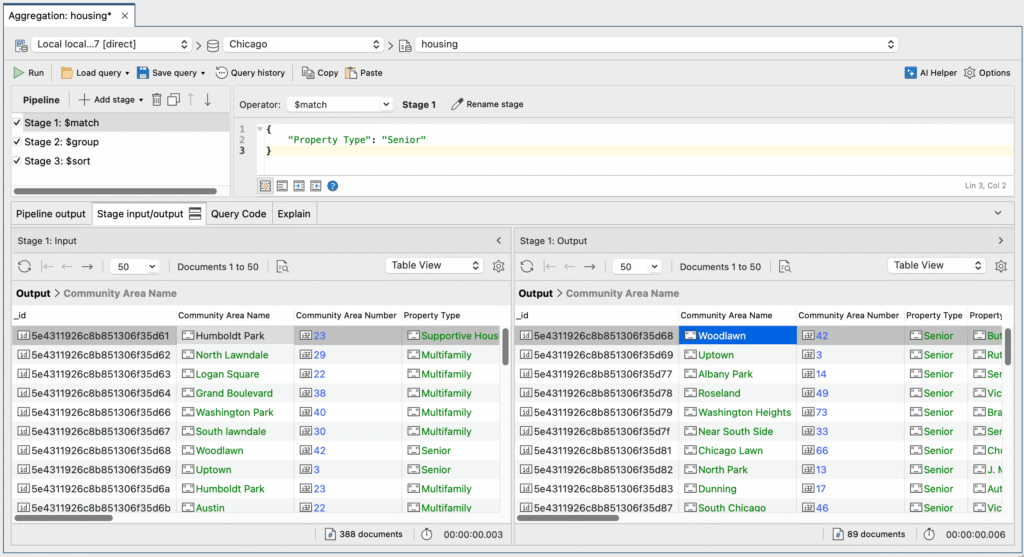Image resolution: width=1024 pixels, height=557 pixels.
Task: Click the Input panel horizontal scrollbar
Action: click(x=63, y=518)
